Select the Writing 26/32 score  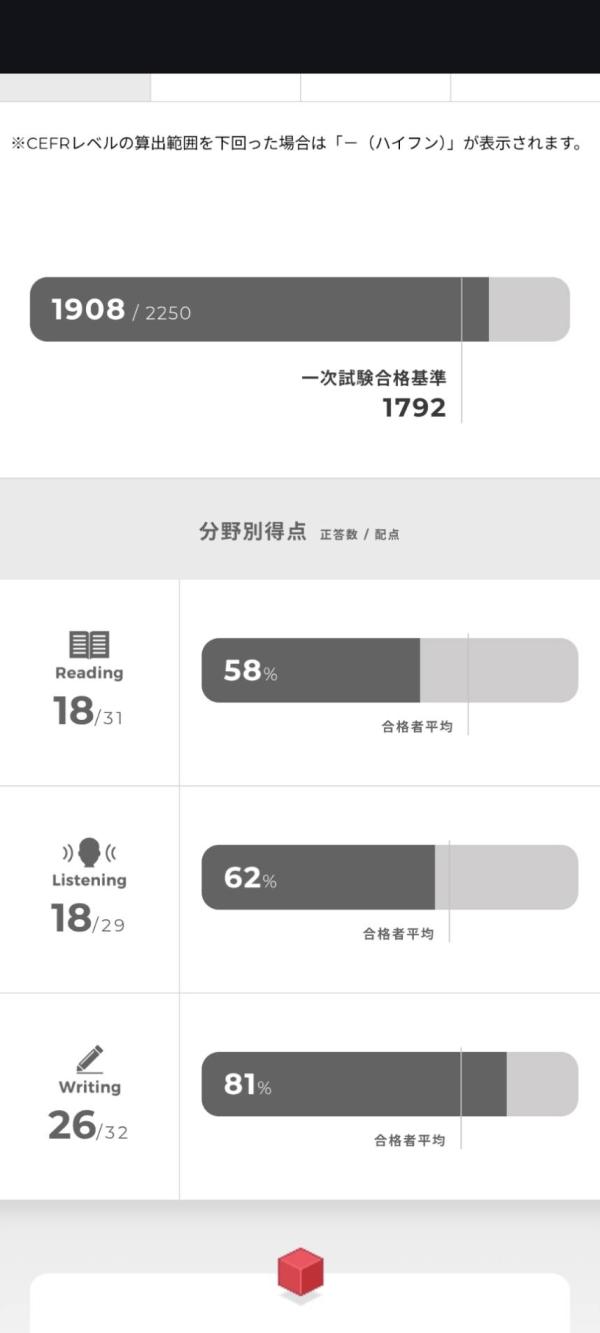(89, 1126)
